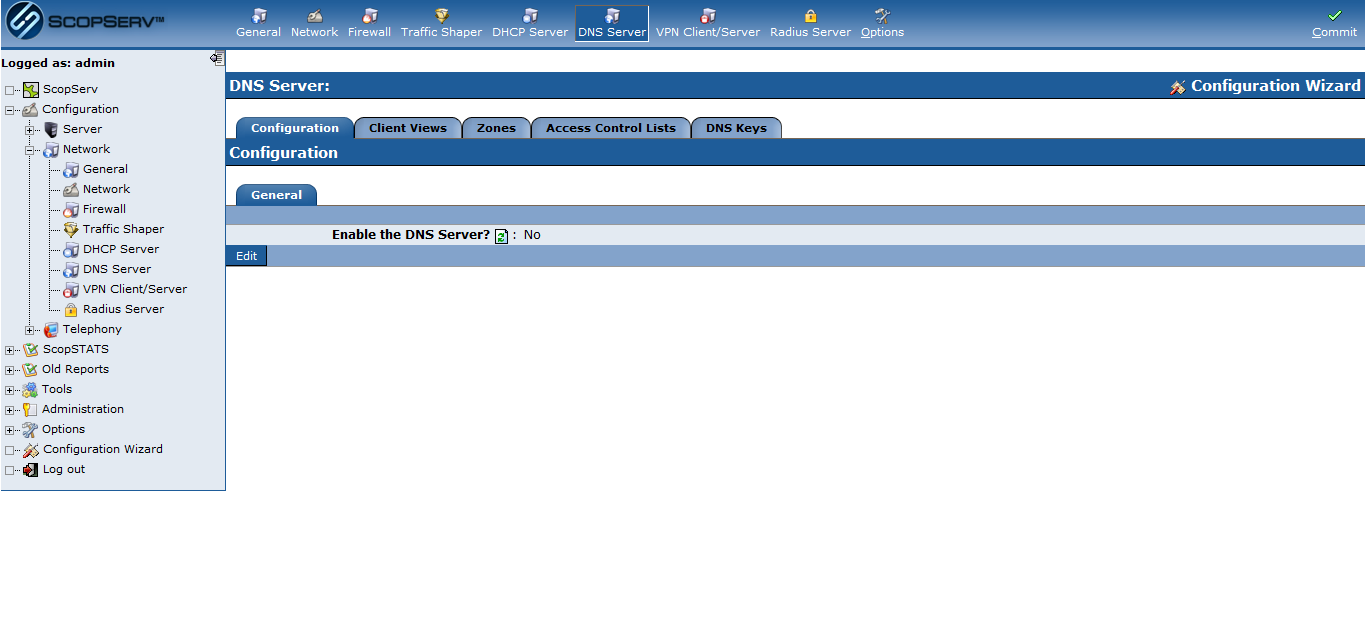Select DNS Server in the sidebar tree
Image resolution: width=1365 pixels, height=624 pixels.
coord(117,269)
